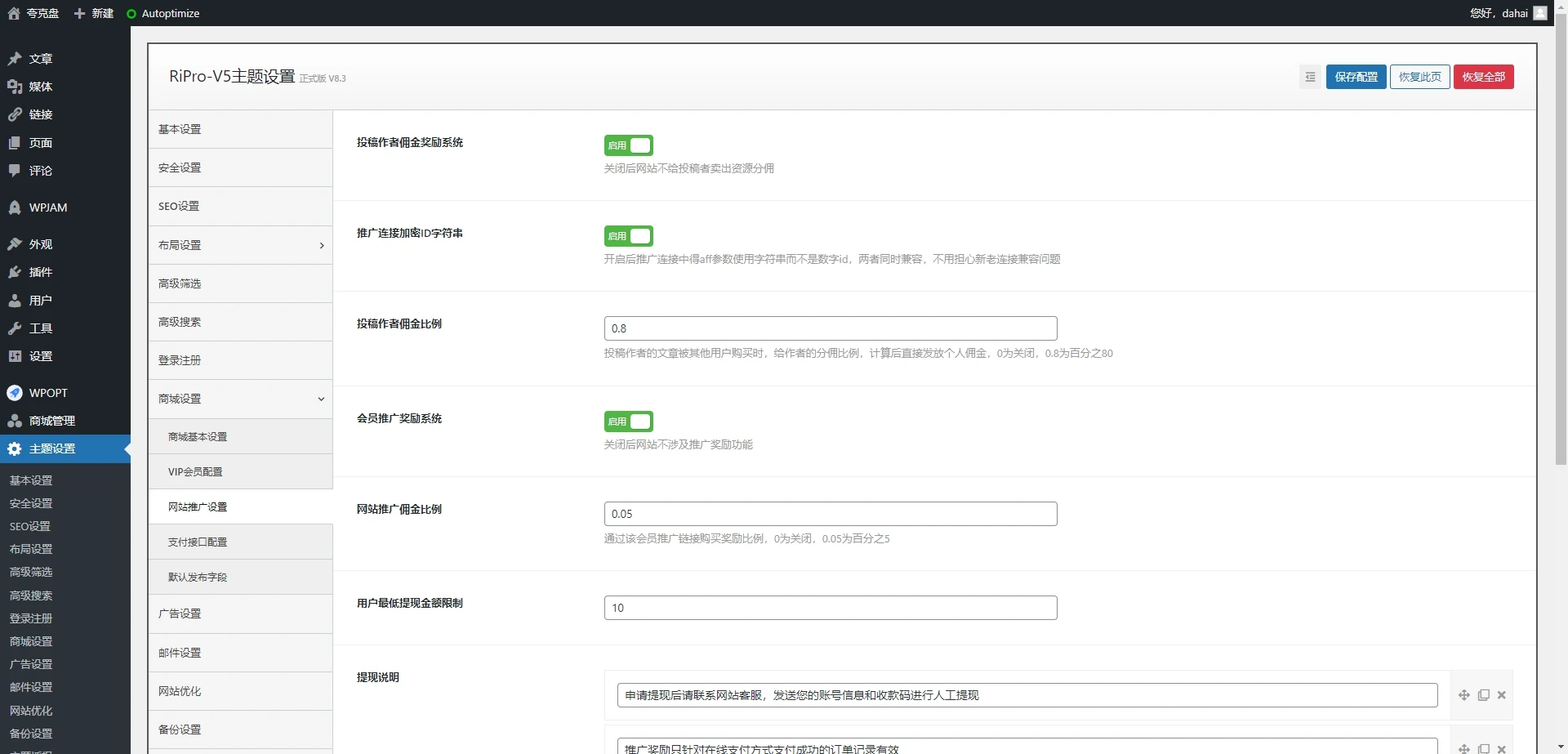1568x754 pixels.
Task: Expand the 布局设置 section arrow
Action: [322, 245]
